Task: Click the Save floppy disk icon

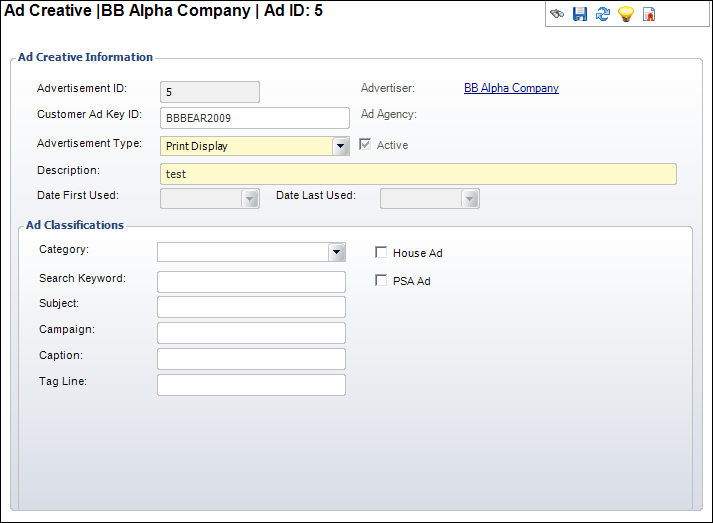Action: (580, 15)
